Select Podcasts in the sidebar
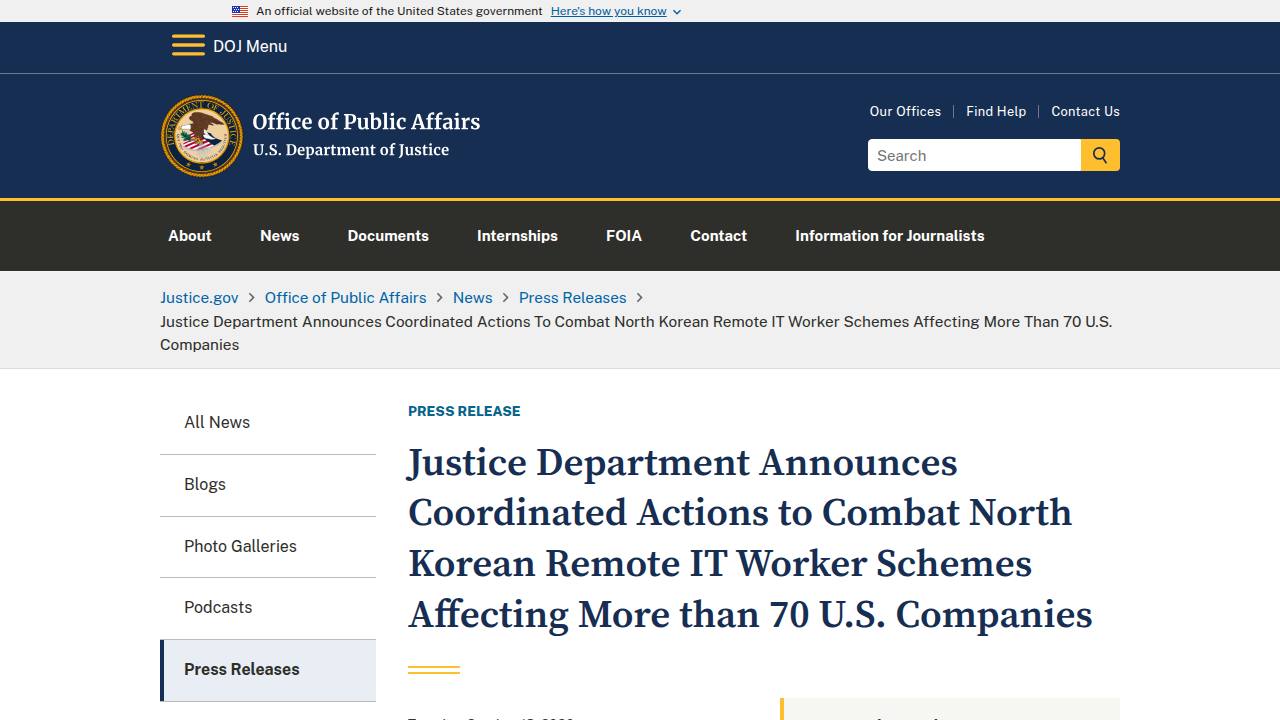Screen dimensions: 1280x720 tap(268, 608)
